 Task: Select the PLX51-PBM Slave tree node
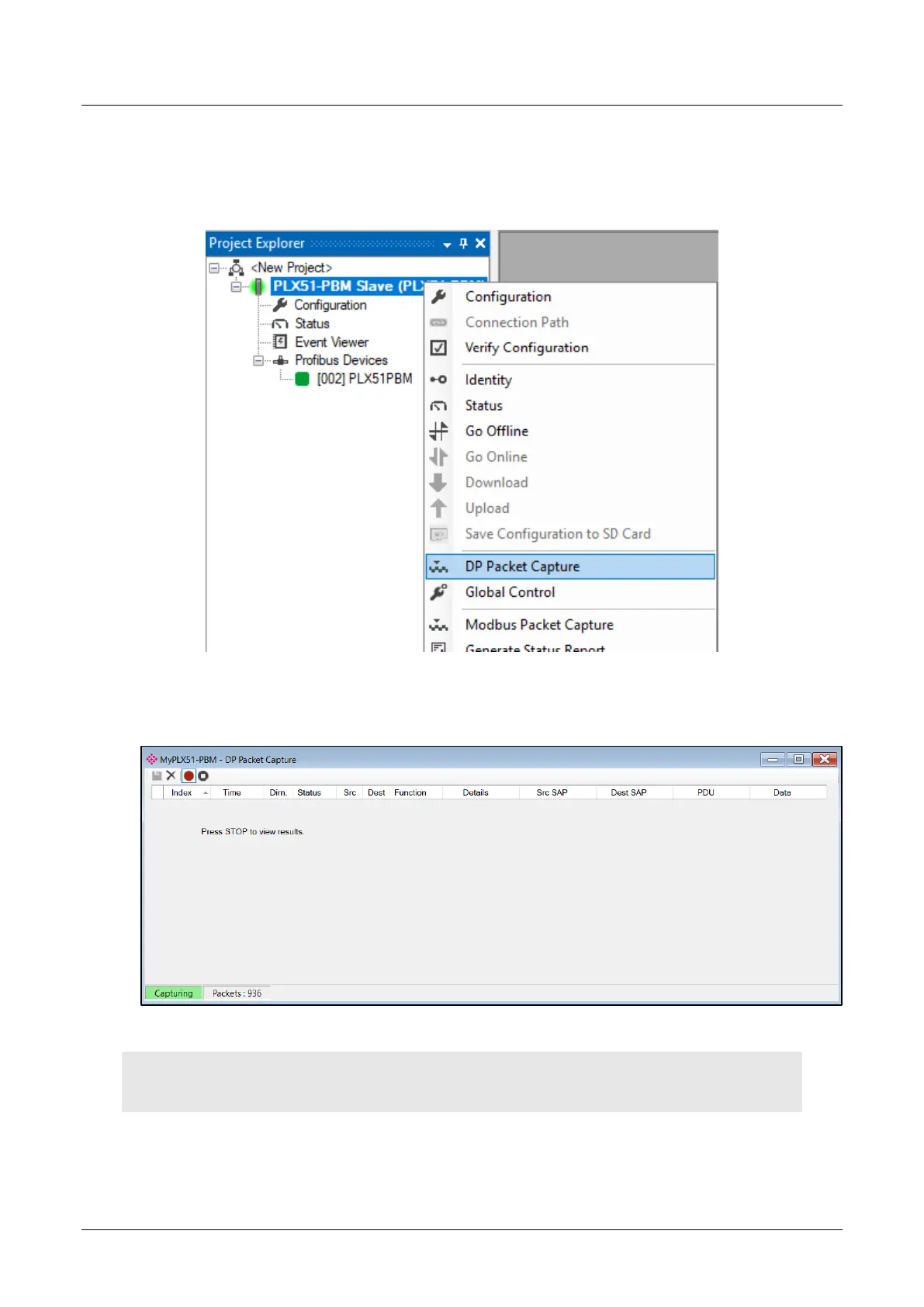(349, 286)
